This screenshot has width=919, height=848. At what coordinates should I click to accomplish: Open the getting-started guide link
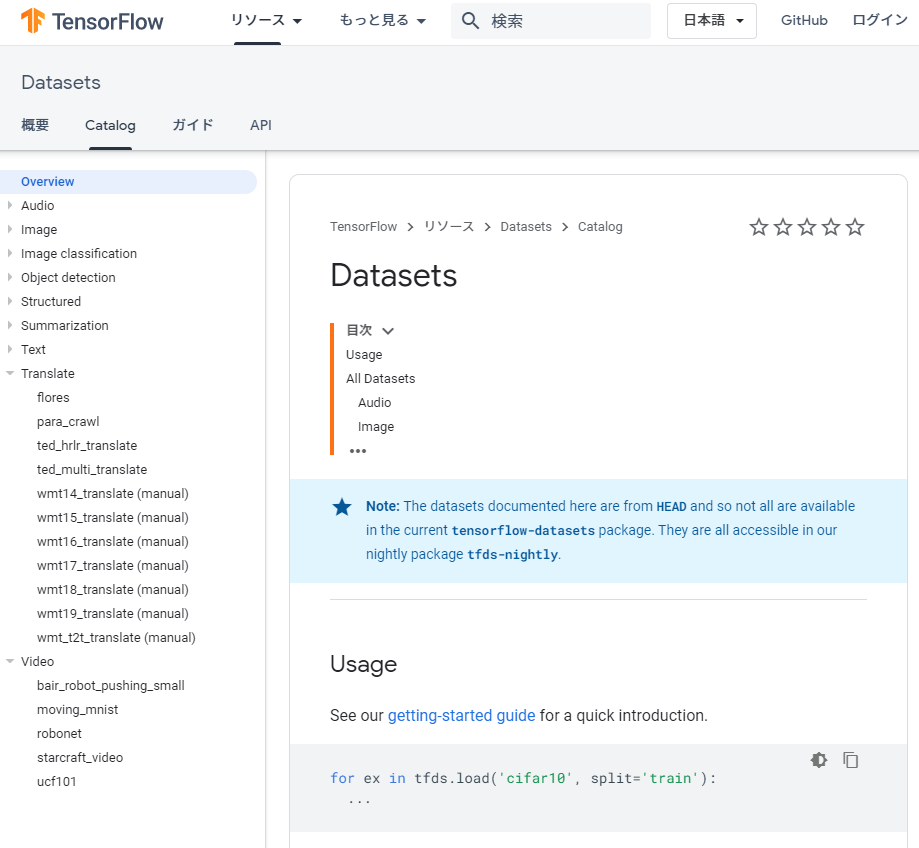click(461, 715)
